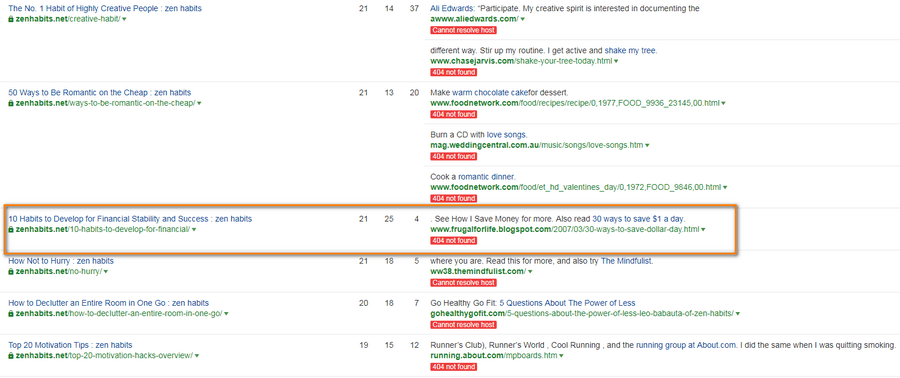This screenshot has width=900, height=378.
Task: Click '404 not found' badge under FOOD_9846 URL
Action: pyautogui.click(x=453, y=198)
